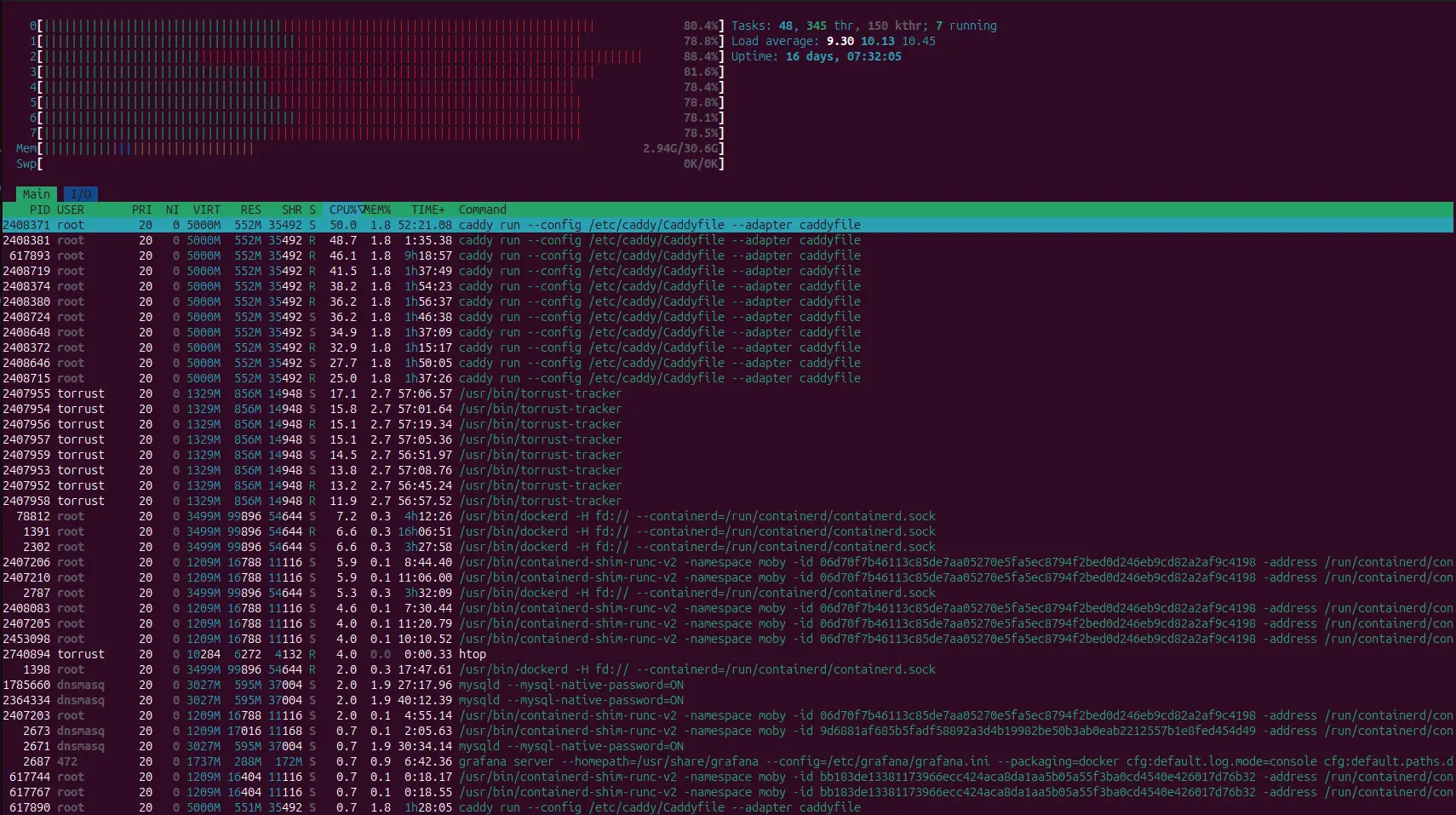The width and height of the screenshot is (1456, 815).
Task: Select torrust-tracker row PID 2407955
Action: [728, 393]
